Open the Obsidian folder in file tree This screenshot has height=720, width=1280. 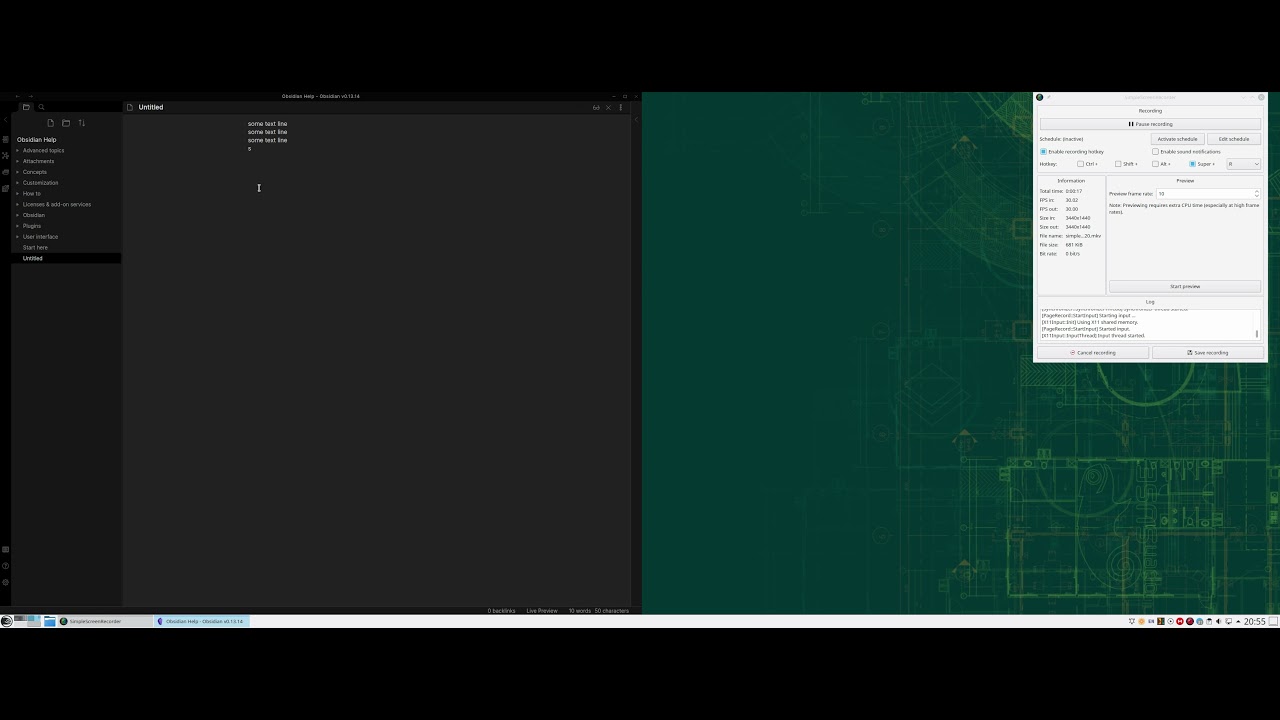pos(34,215)
